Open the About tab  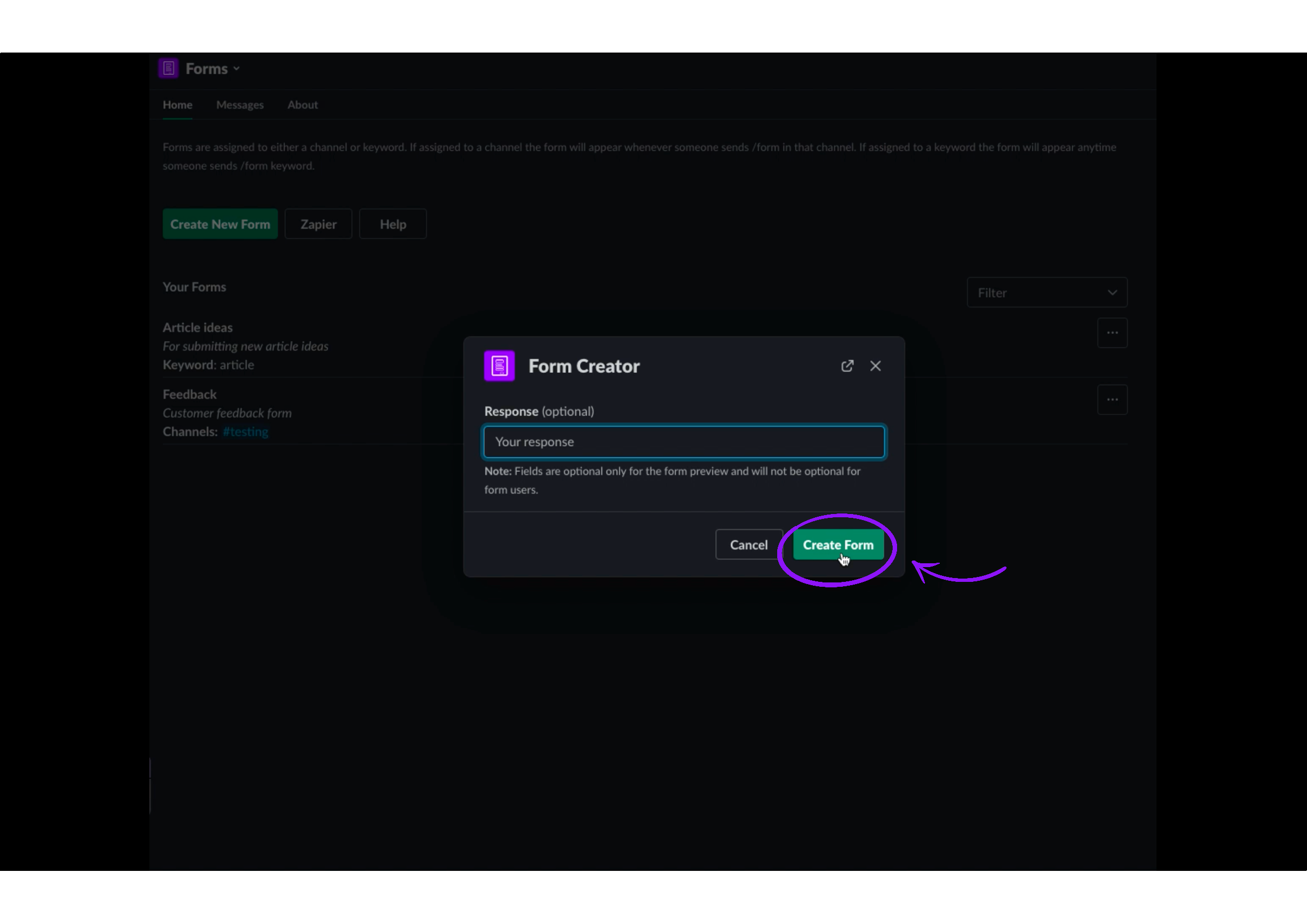click(x=302, y=104)
